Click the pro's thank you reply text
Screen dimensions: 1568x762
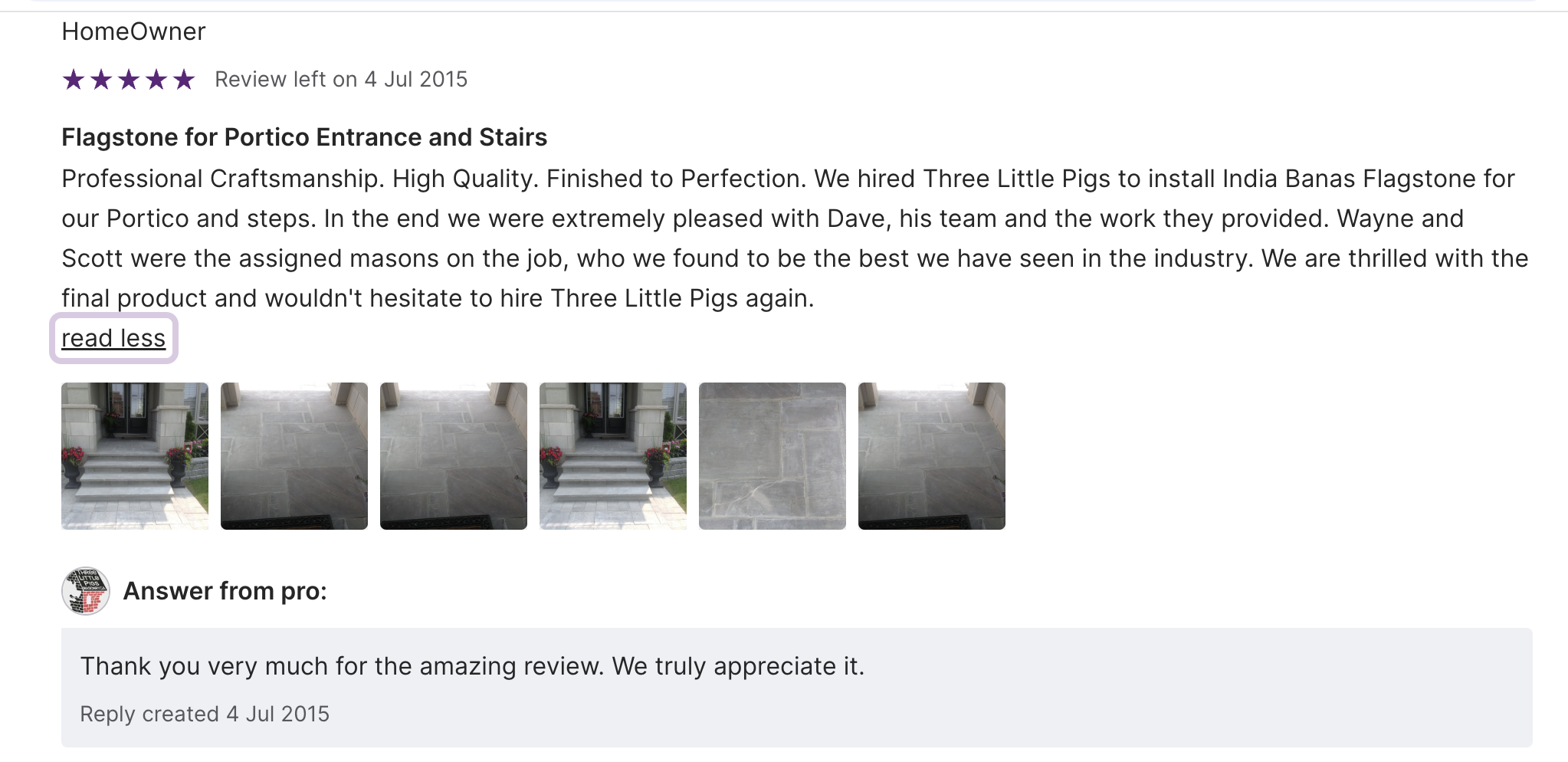coord(472,666)
